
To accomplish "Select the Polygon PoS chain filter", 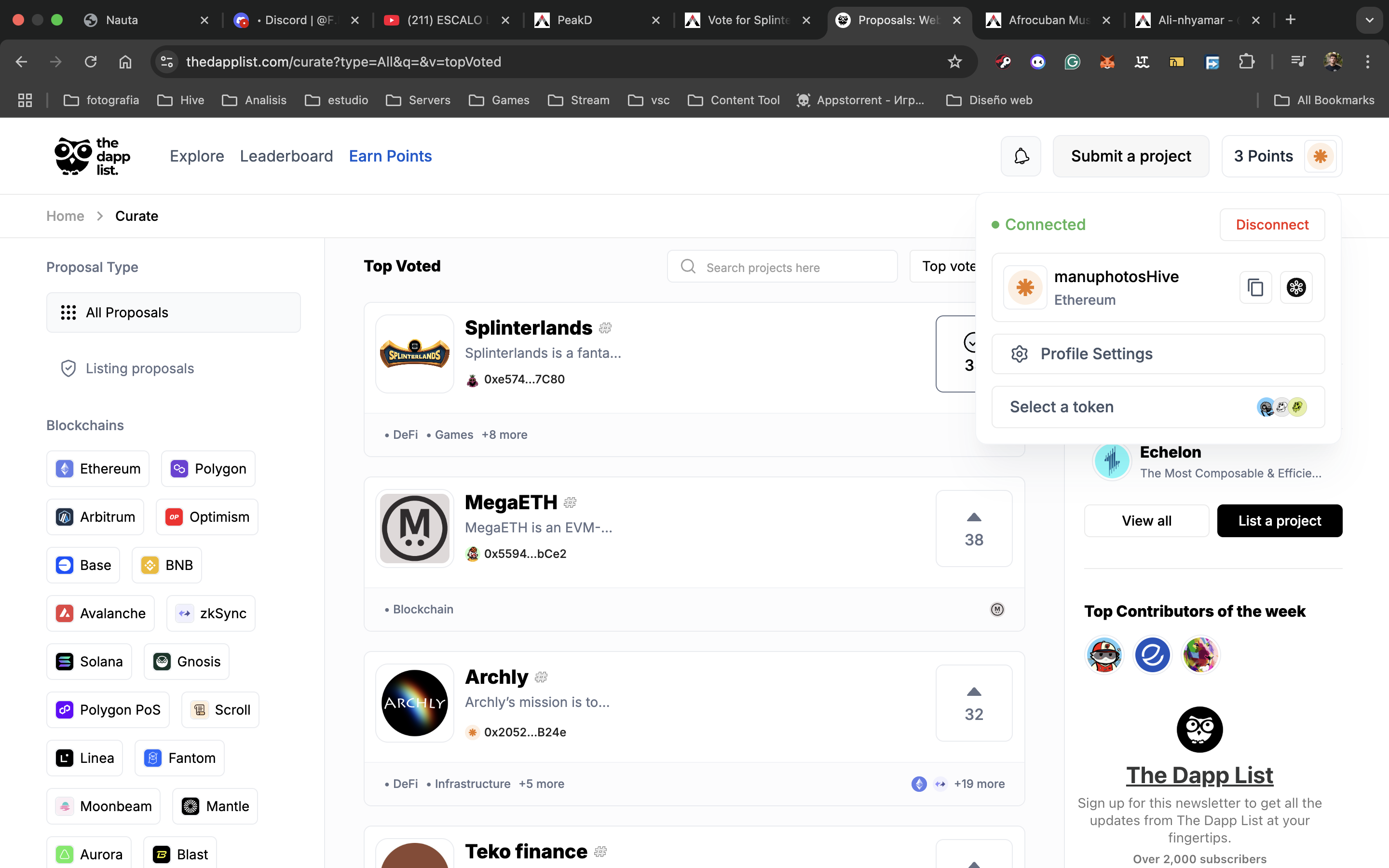I will tap(108, 709).
